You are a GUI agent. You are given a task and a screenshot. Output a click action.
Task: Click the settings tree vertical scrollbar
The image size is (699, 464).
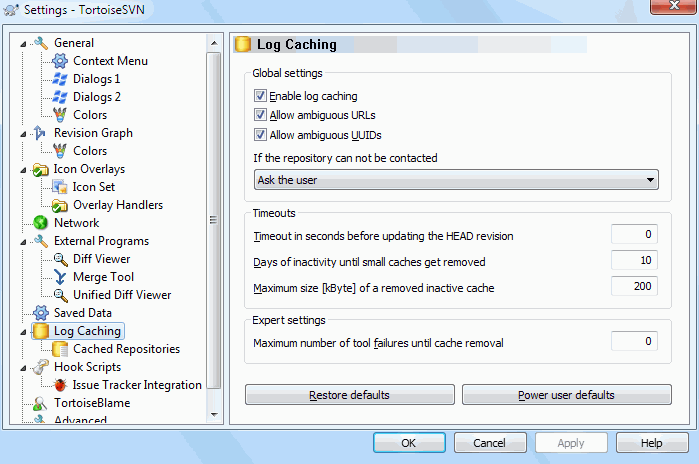pos(214,220)
